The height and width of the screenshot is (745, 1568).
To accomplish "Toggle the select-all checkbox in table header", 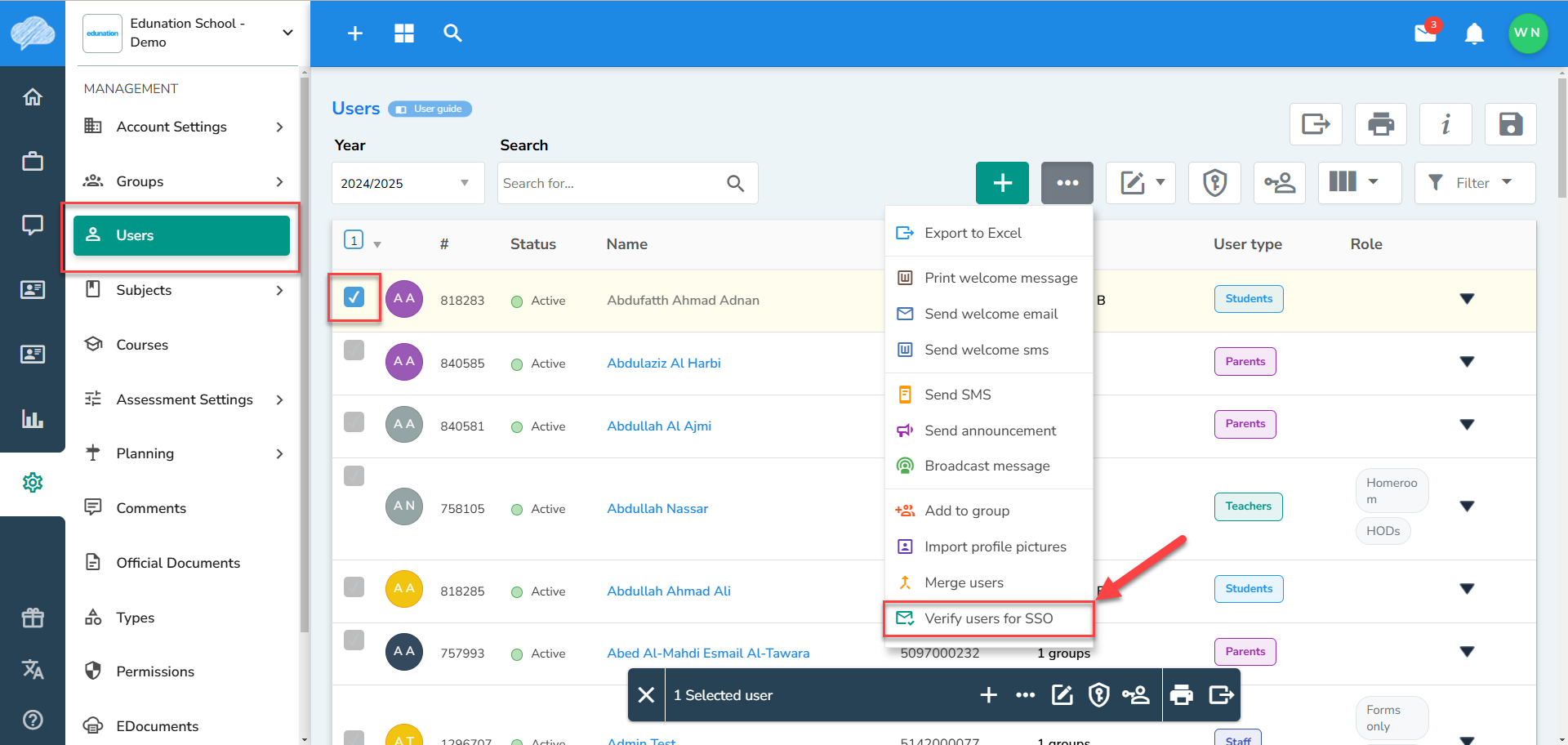I will click(x=354, y=239).
